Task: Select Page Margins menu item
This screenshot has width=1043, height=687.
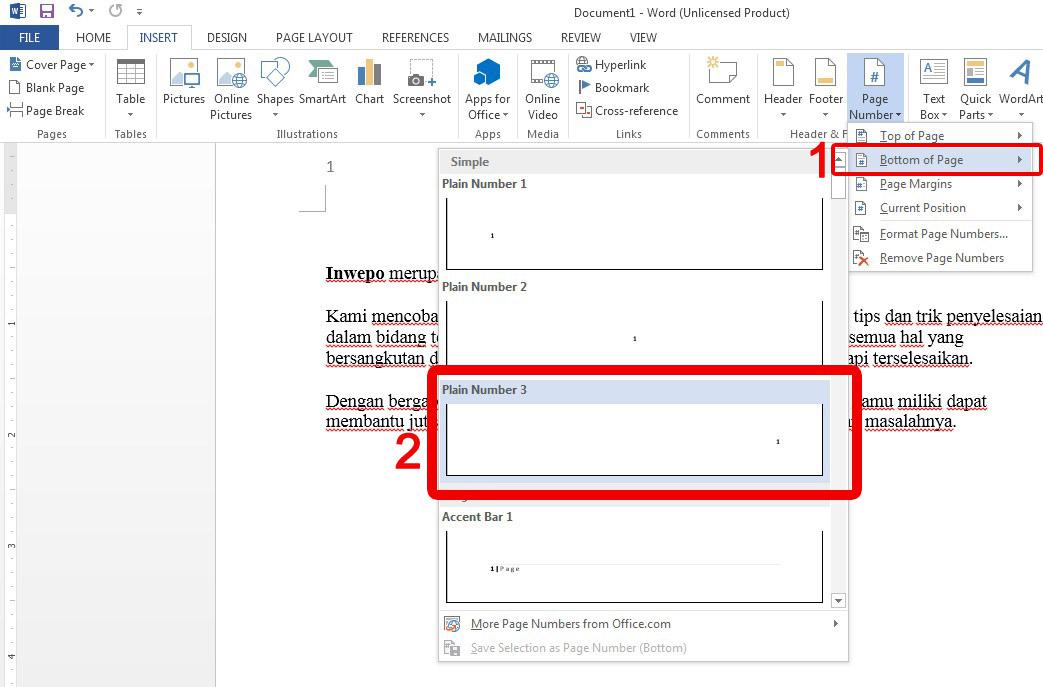Action: [940, 184]
